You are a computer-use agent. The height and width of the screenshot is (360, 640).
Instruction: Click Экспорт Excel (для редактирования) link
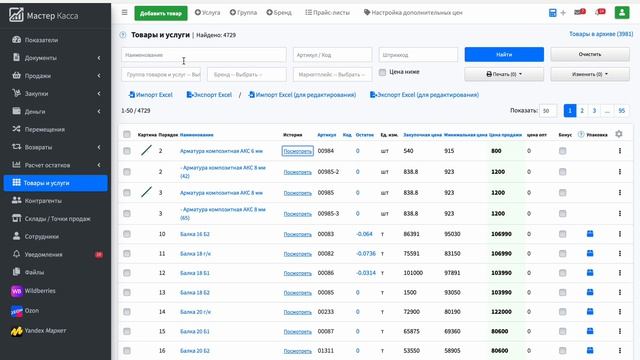coord(424,95)
